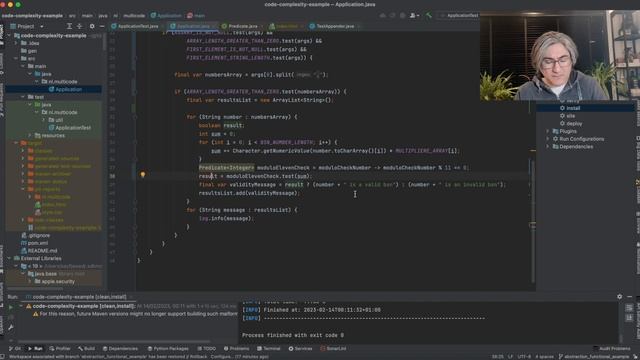640x360 pixels.
Task: Open the Profiler tool window
Action: 60,349
